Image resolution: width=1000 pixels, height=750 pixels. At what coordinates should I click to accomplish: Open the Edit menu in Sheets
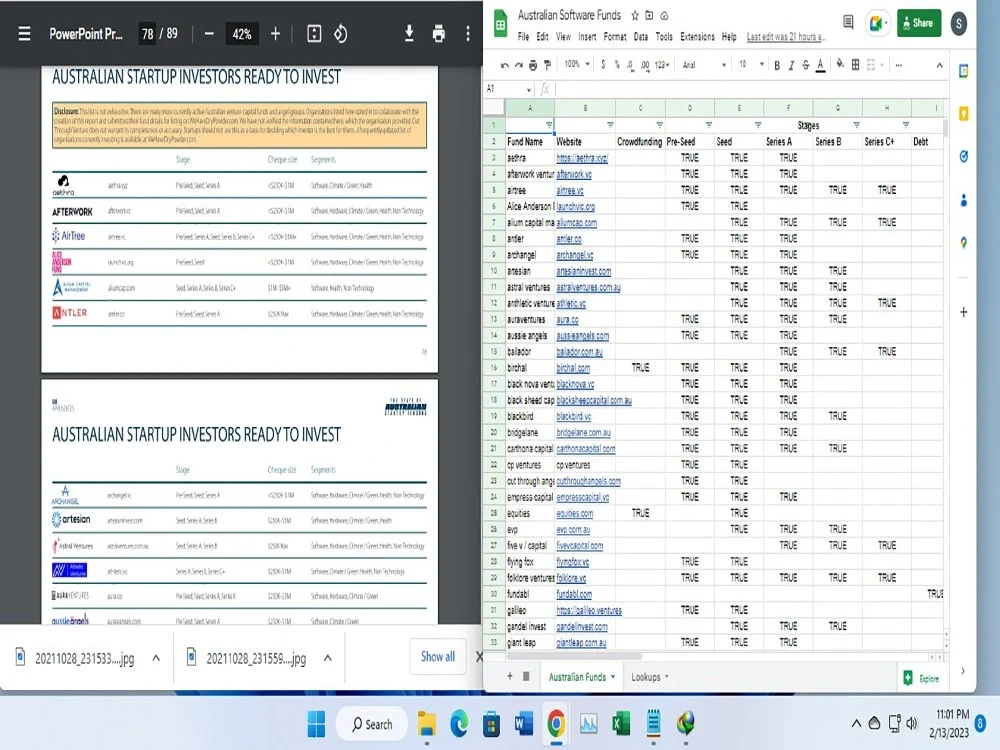(542, 37)
